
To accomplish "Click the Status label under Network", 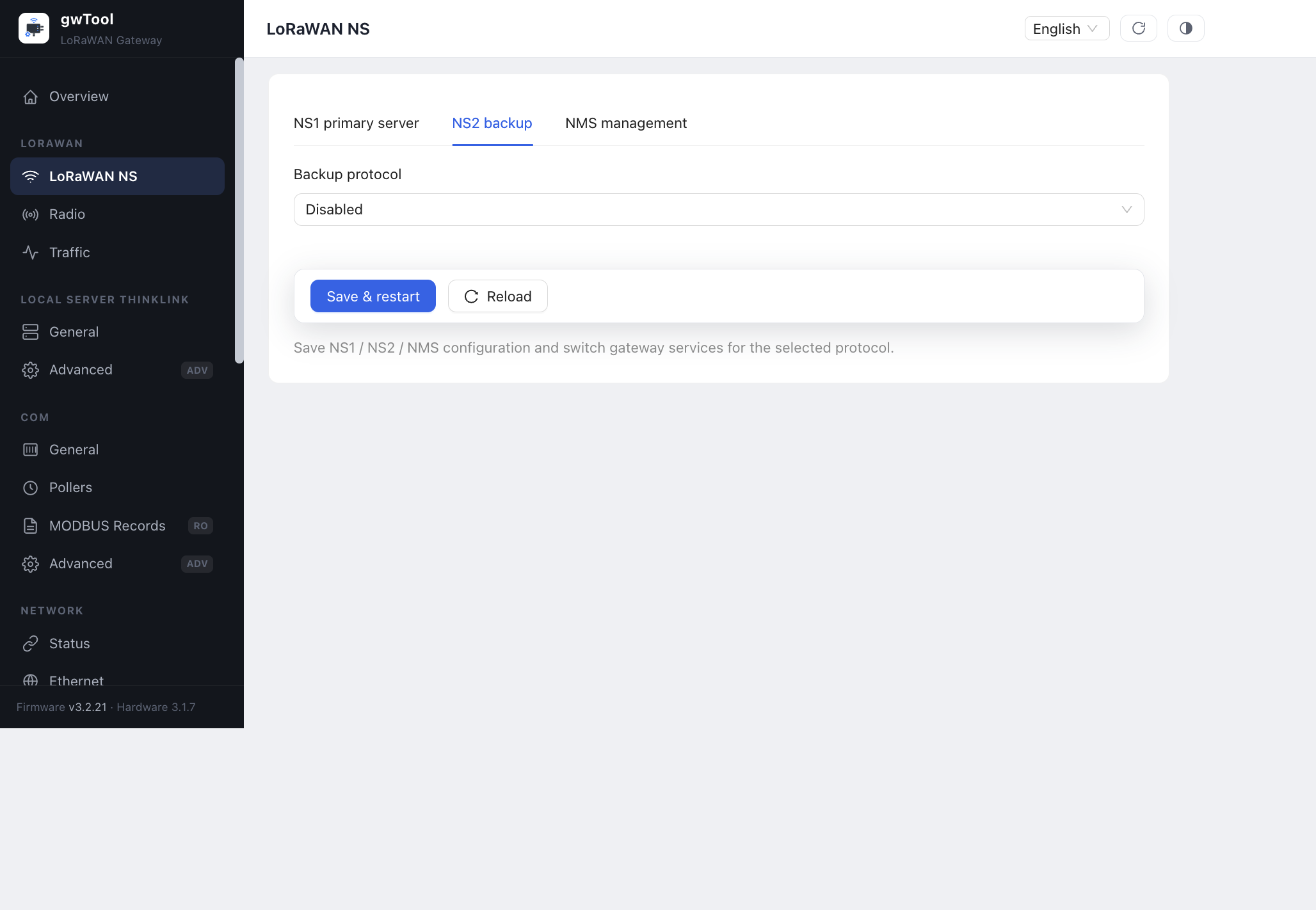I will (70, 644).
